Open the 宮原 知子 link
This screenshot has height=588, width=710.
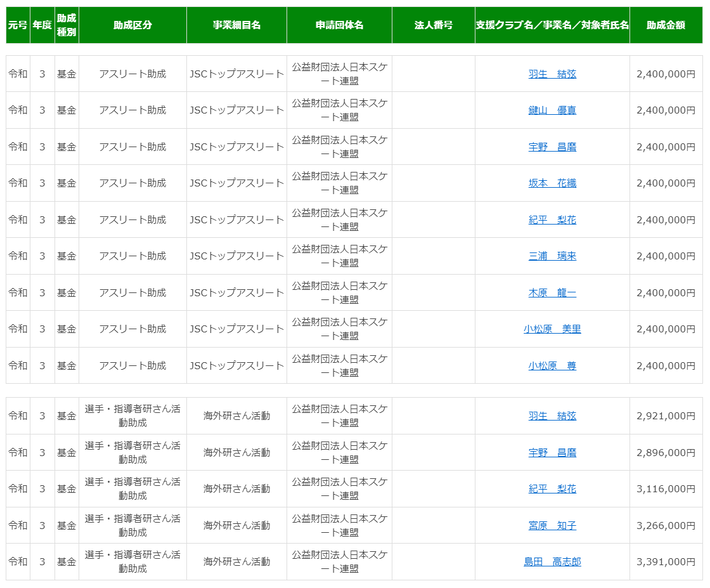pos(552,525)
